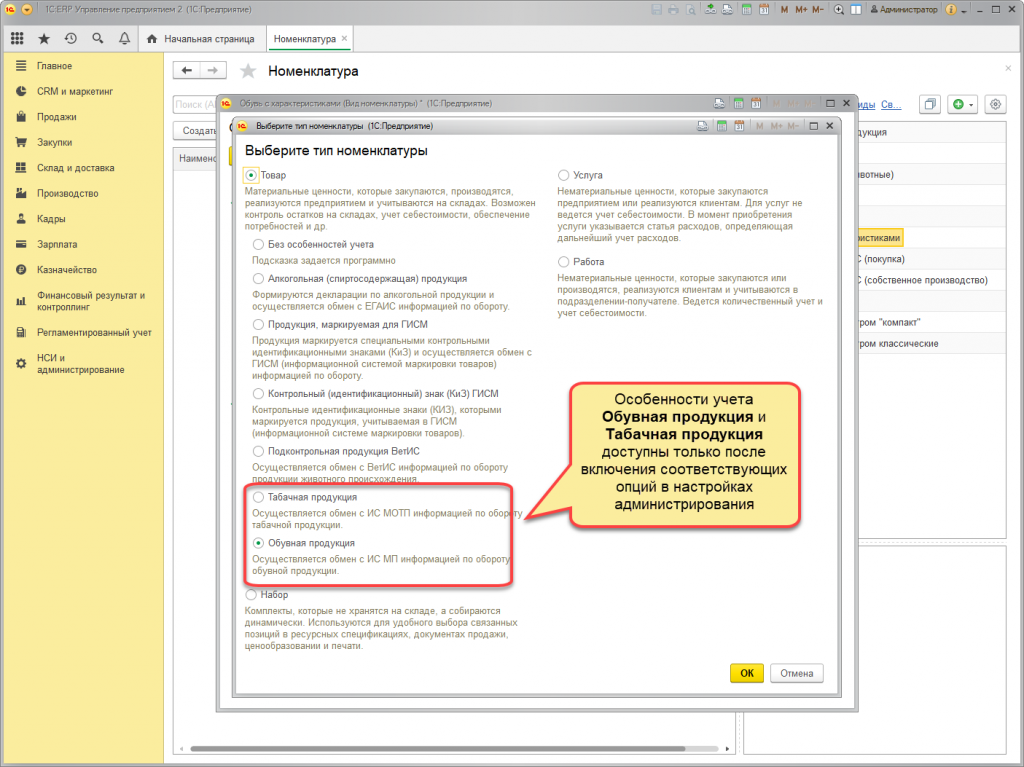Select the "(покупка)" list row
This screenshot has height=767, width=1024.
[931, 259]
